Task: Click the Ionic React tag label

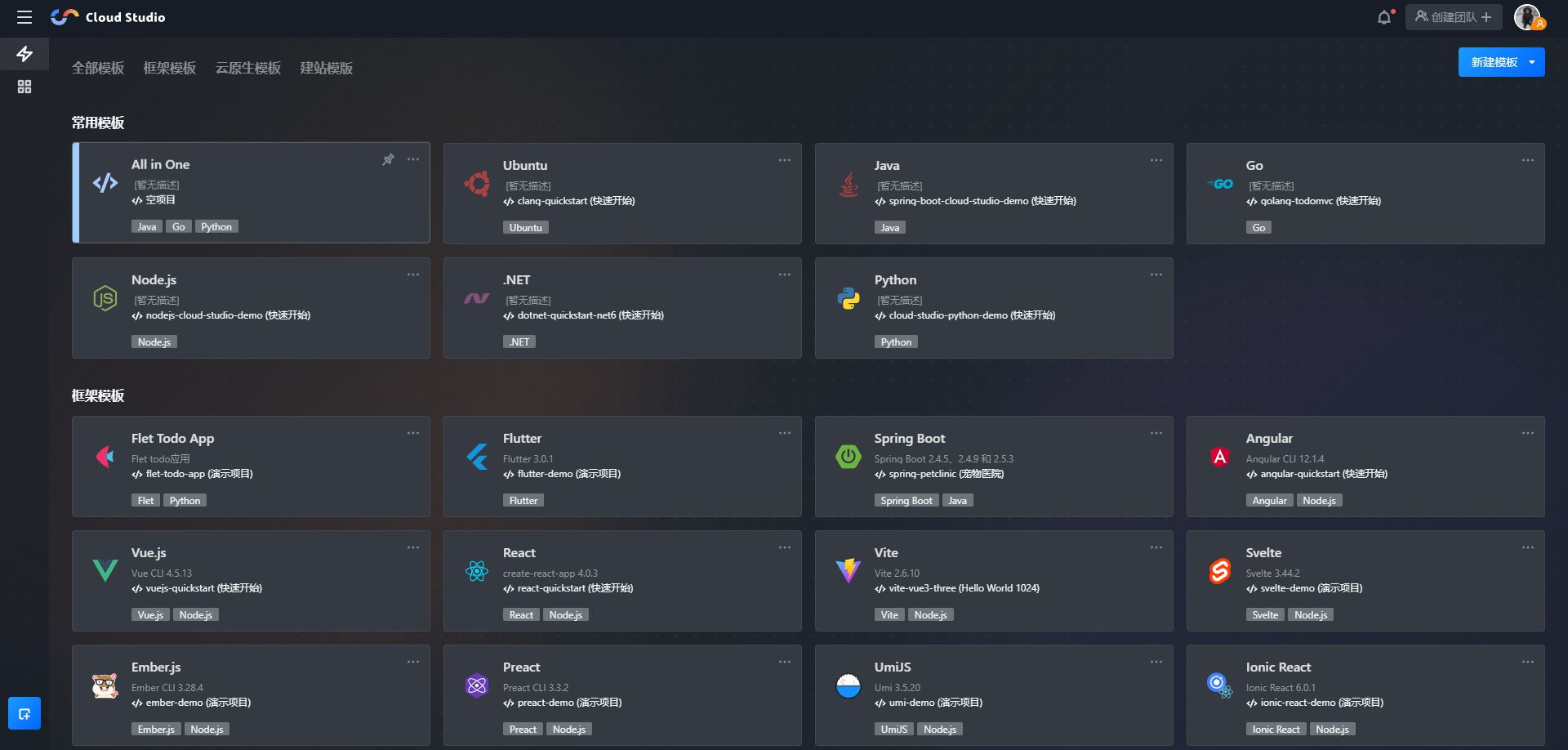Action: pos(1276,729)
